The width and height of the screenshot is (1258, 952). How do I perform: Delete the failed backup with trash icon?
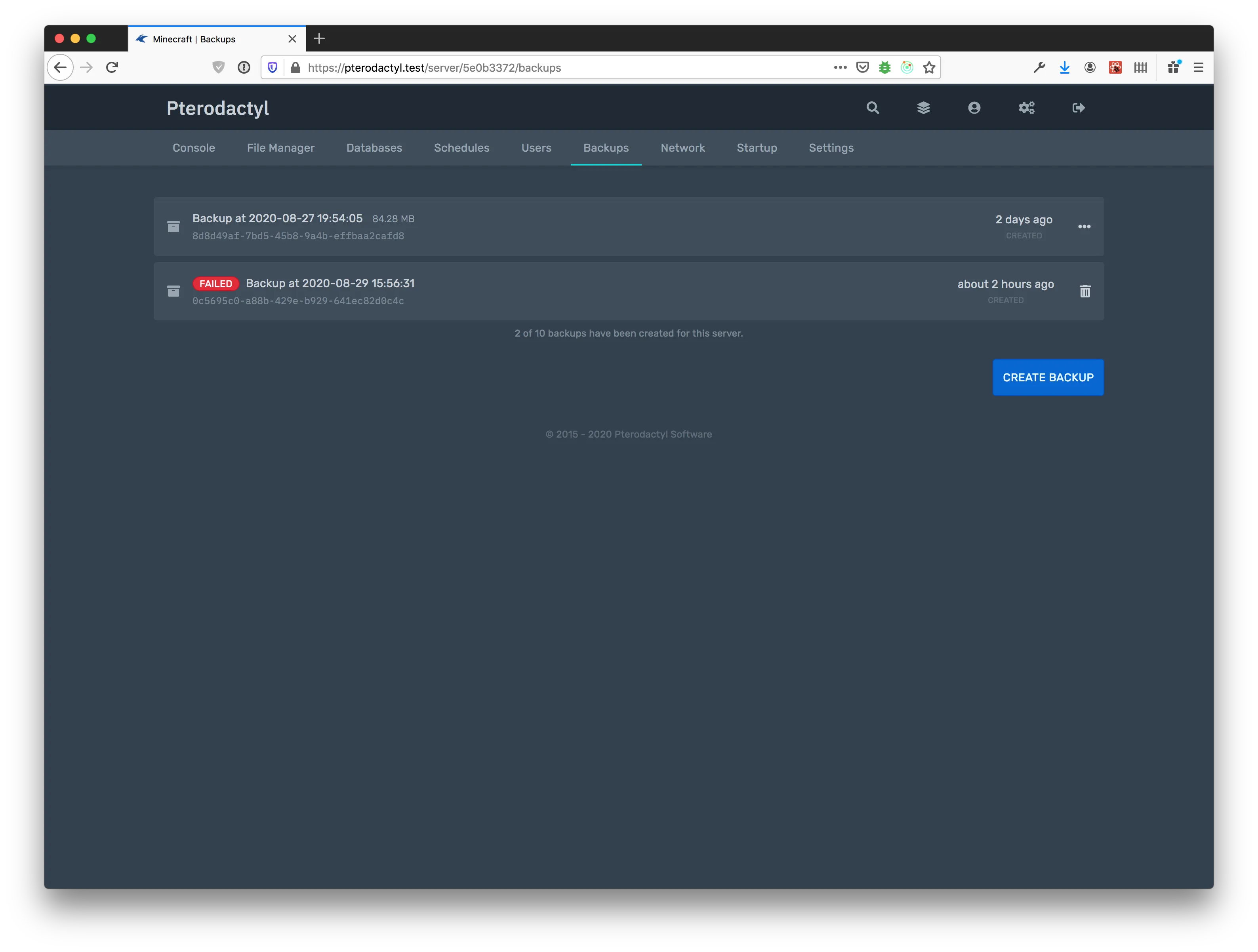tap(1085, 291)
